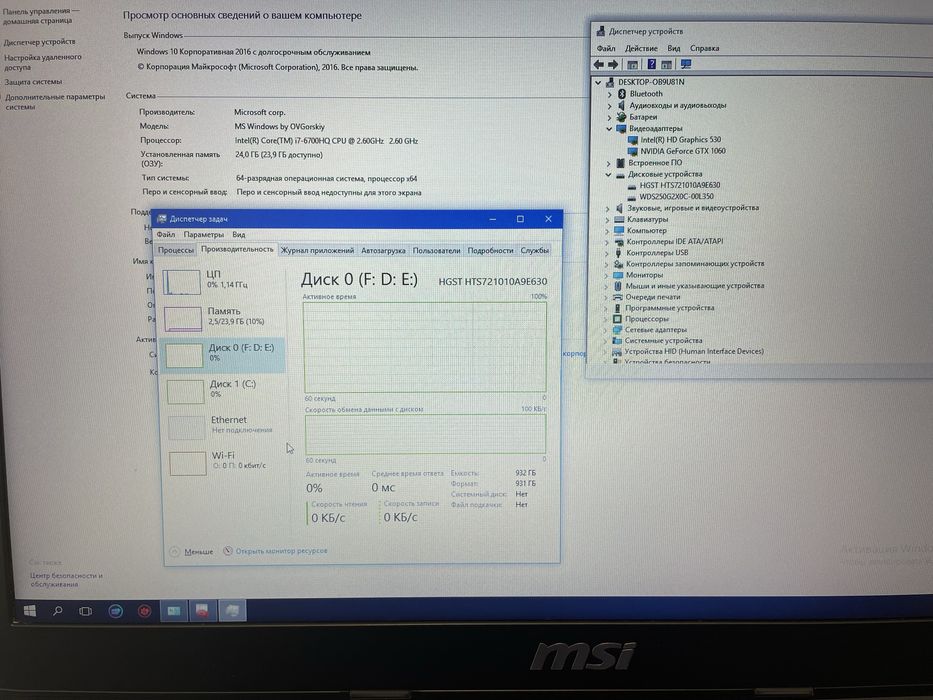
Task: Open Справка menu in Device Manager
Action: 705,48
